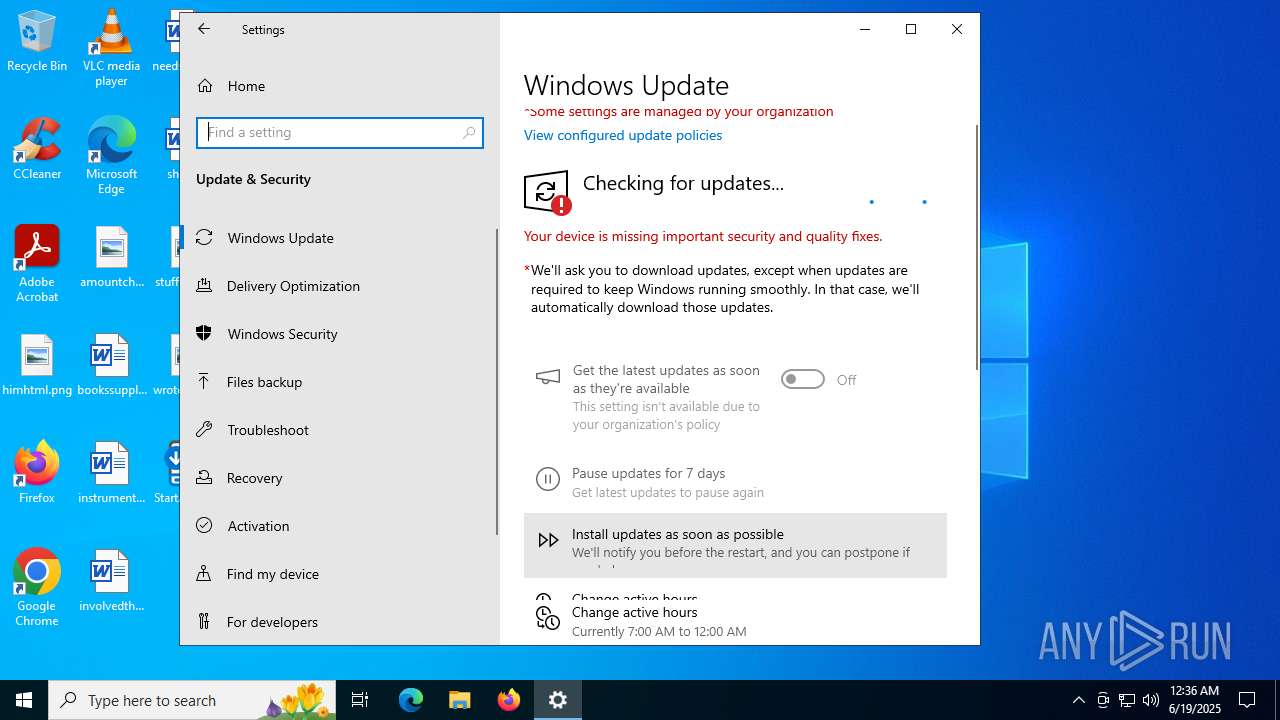Click the network tray icon
This screenshot has width=1280, height=720.
click(1127, 700)
